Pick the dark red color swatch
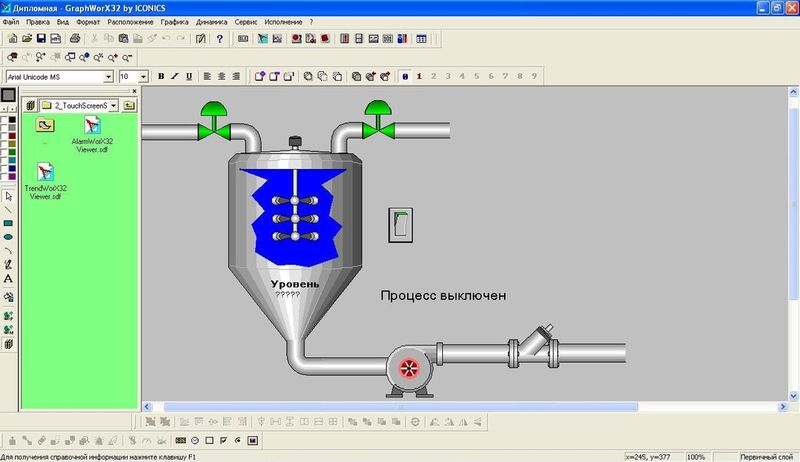 [12, 136]
